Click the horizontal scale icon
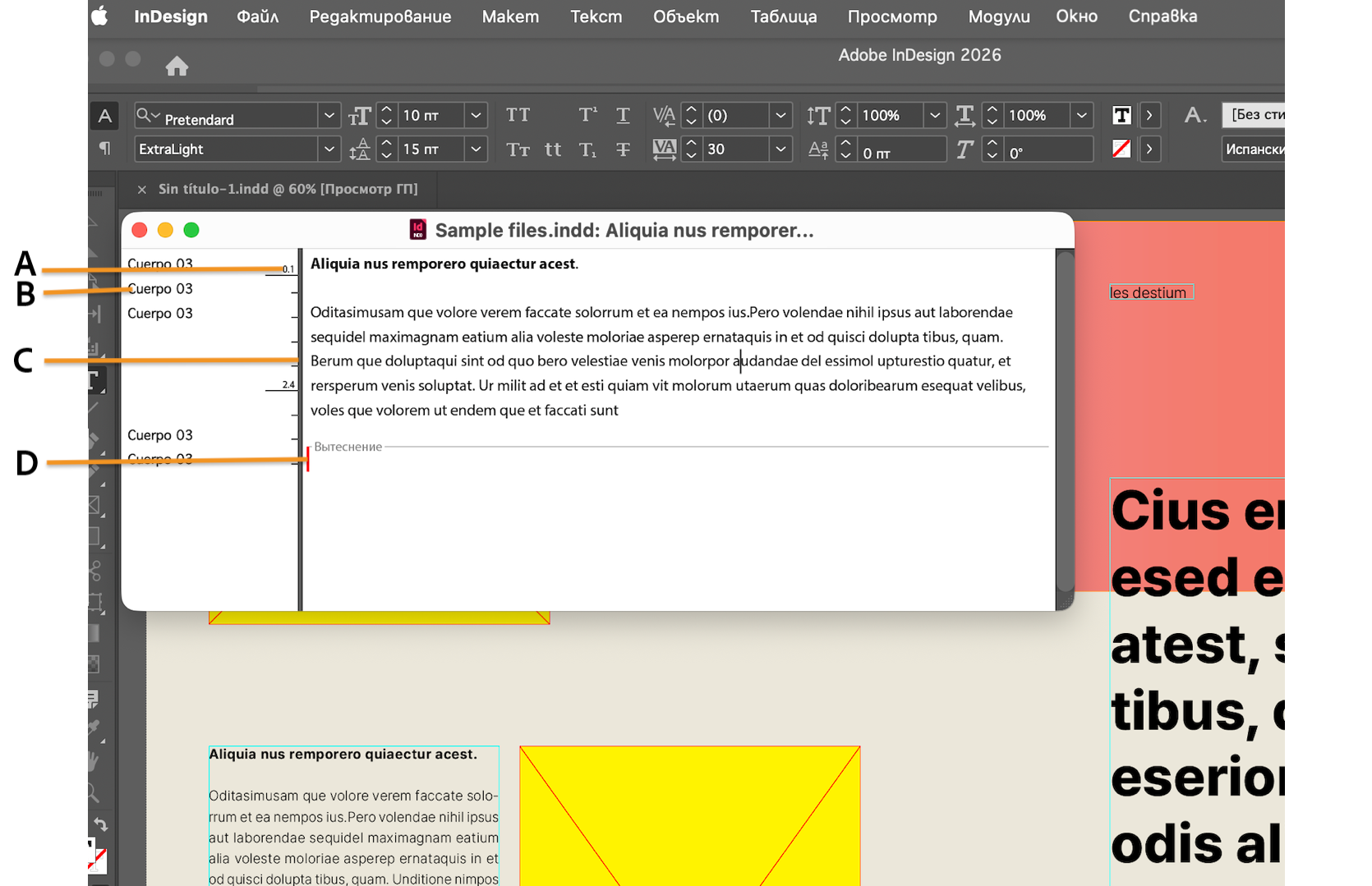The image size is (1372, 886). pos(965,116)
